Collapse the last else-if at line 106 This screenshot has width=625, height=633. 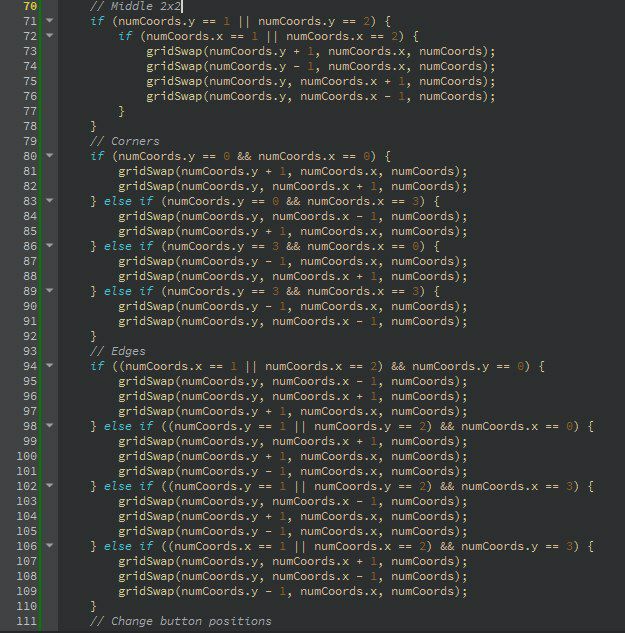50,545
